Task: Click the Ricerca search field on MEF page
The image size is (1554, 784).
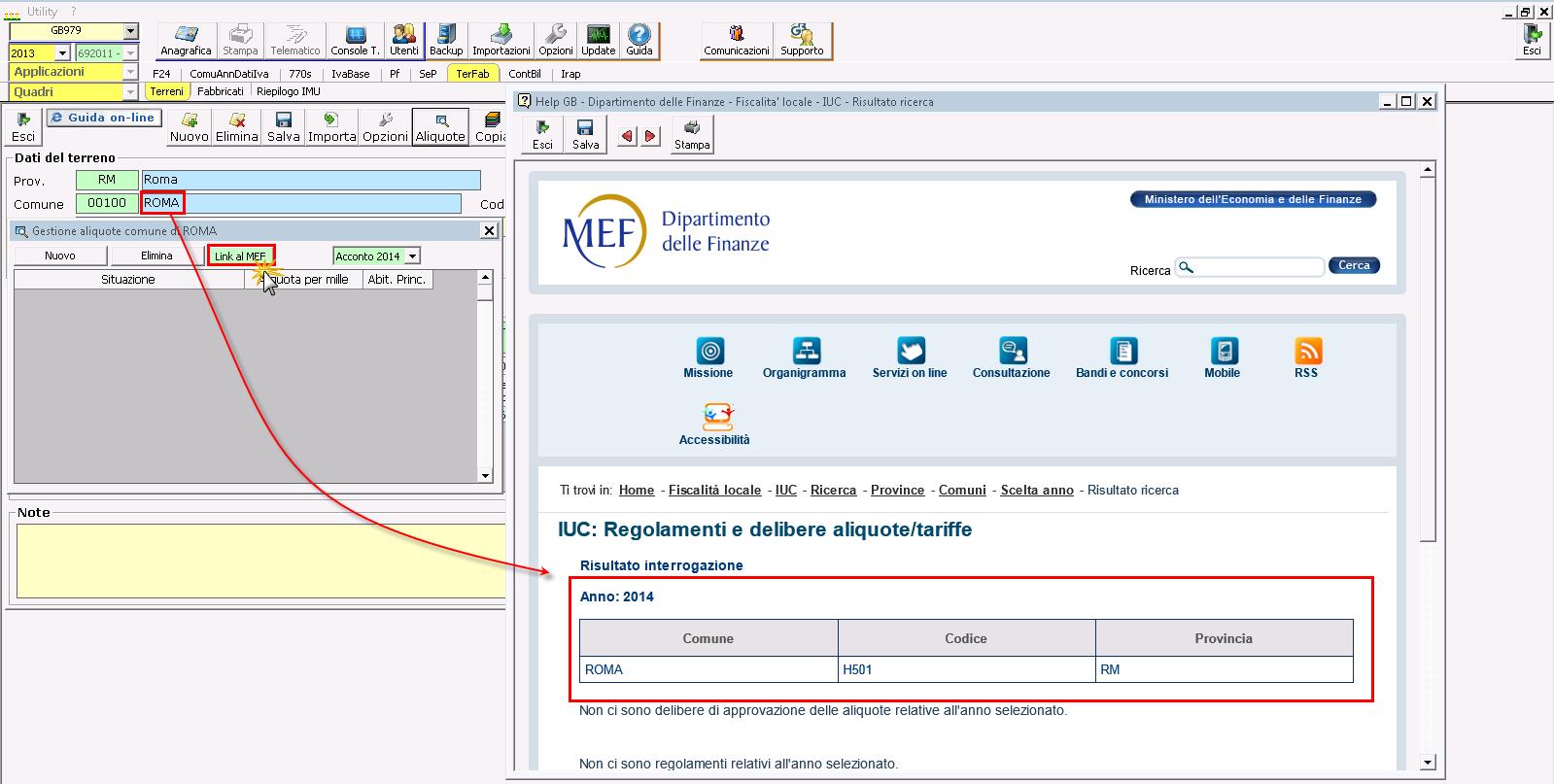Action: [x=1250, y=267]
